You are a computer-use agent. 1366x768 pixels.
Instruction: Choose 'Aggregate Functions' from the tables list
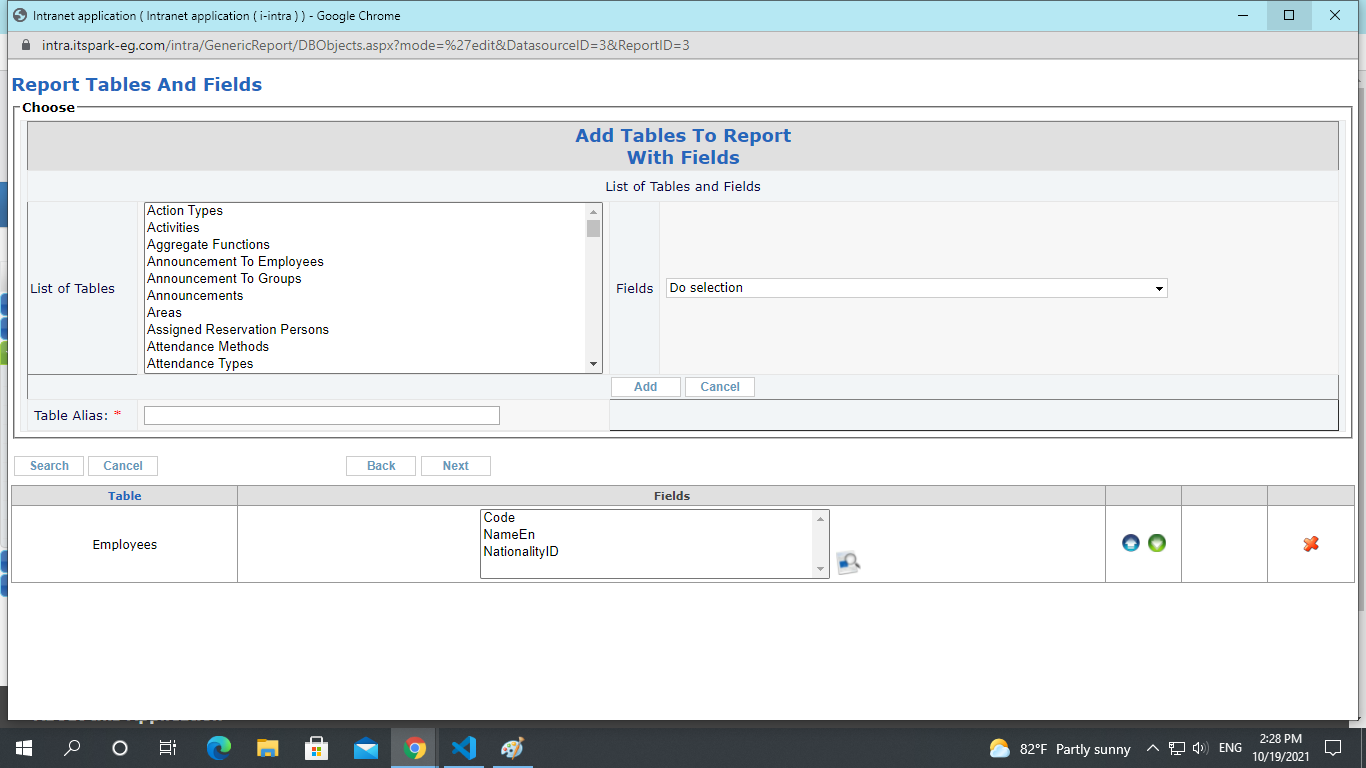[x=208, y=245]
